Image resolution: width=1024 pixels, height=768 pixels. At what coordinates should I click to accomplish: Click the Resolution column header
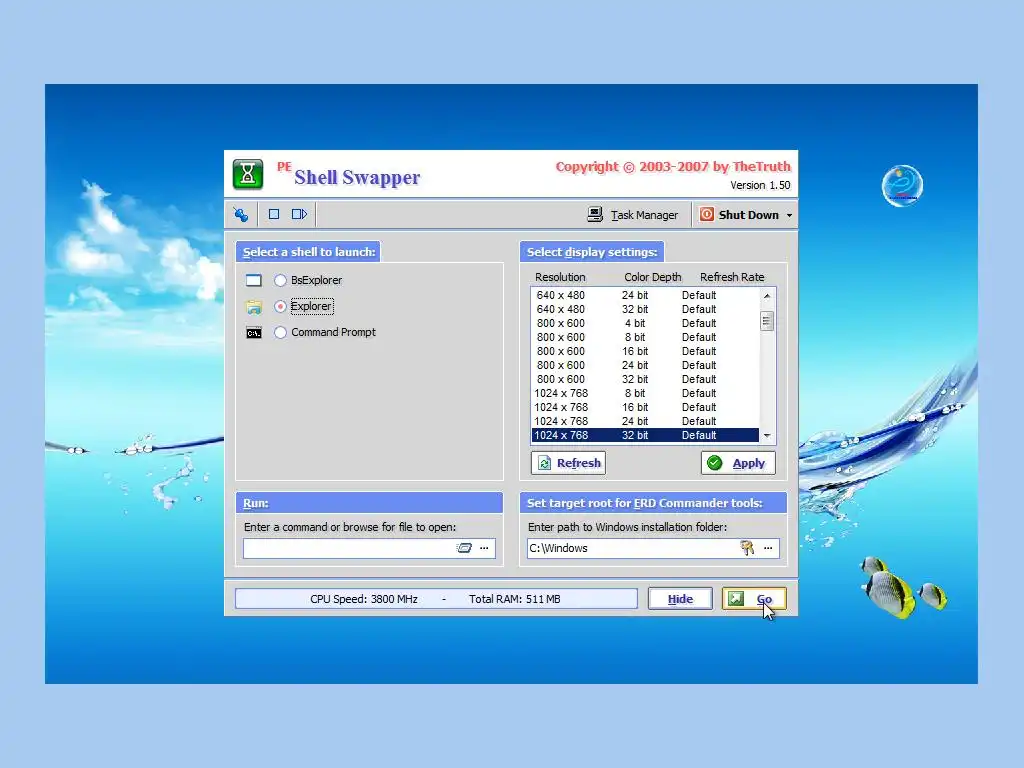tap(560, 277)
